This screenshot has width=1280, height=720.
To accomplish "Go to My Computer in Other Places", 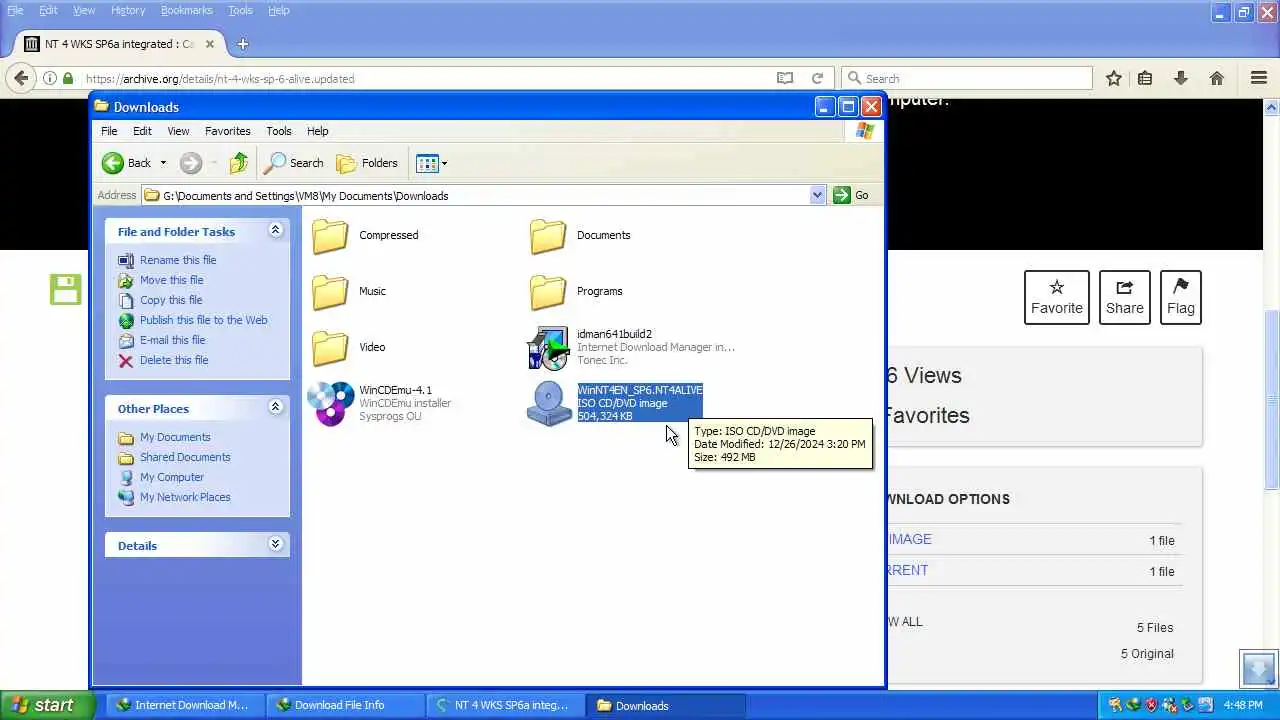I will tap(172, 477).
